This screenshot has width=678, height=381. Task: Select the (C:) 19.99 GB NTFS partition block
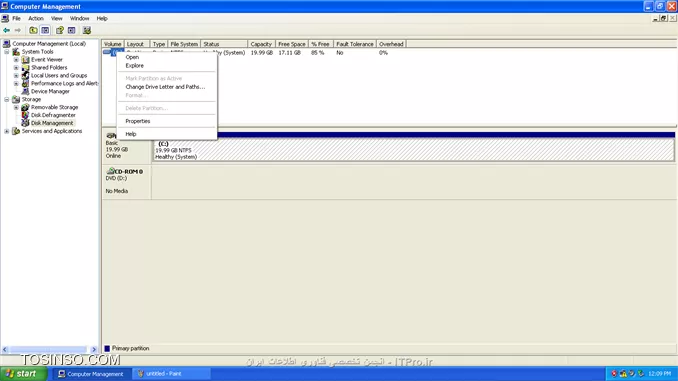coord(413,150)
